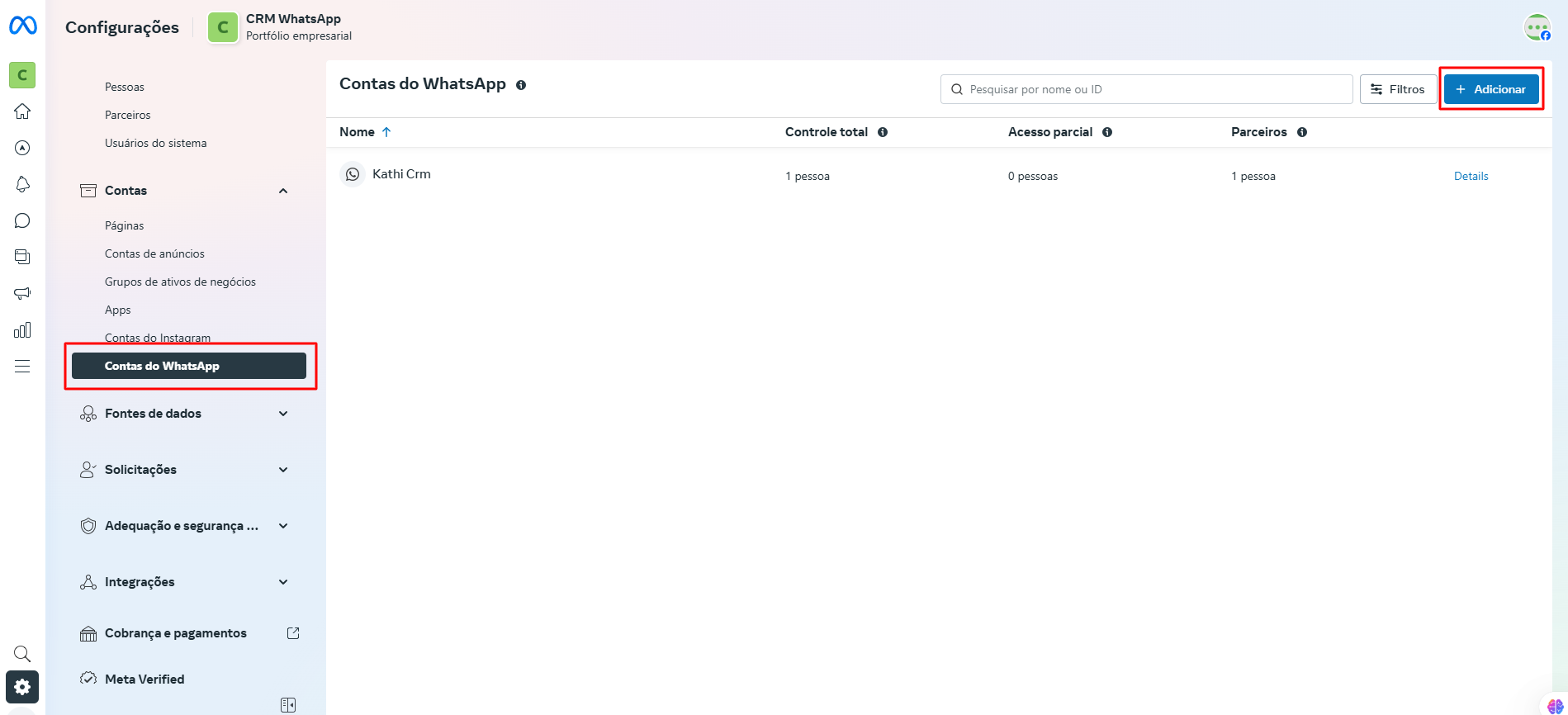Viewport: 1568px width, 715px height.
Task: Select Contas de anúncios menu item
Action: tap(154, 253)
